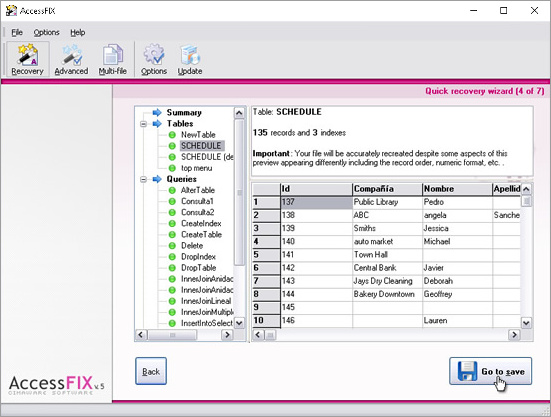Select the NewTable tree item
The width and height of the screenshot is (551, 417).
coord(198,135)
